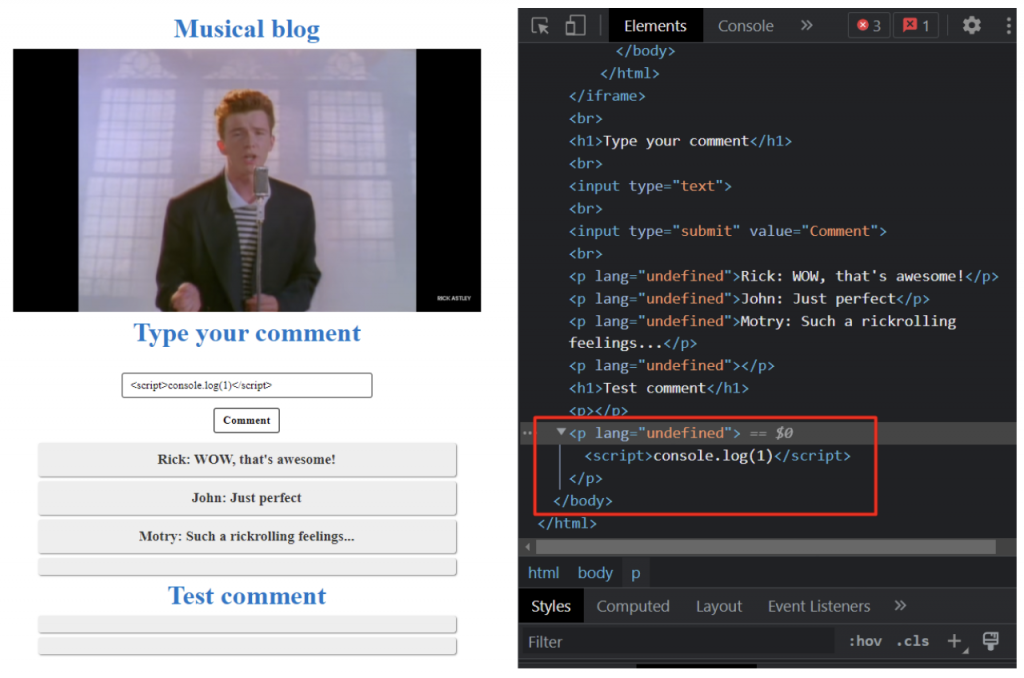Click the Comment submit button
Screen dimensions: 1024x678
click(x=246, y=420)
